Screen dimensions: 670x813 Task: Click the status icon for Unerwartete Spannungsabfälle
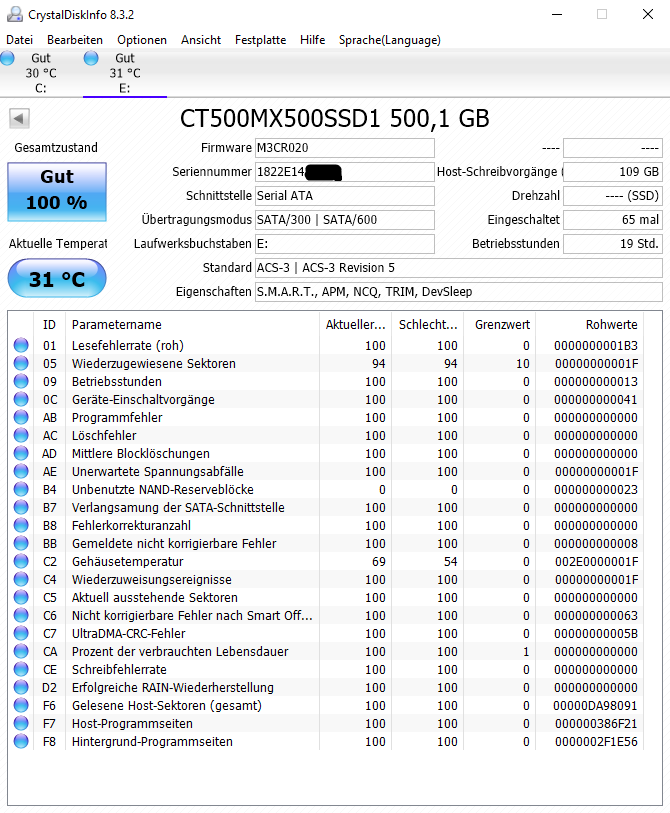point(21,471)
